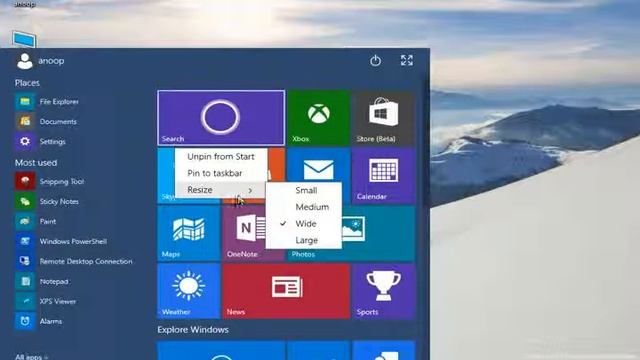Open the Sports trophy tile
The width and height of the screenshot is (640, 360).
[383, 291]
